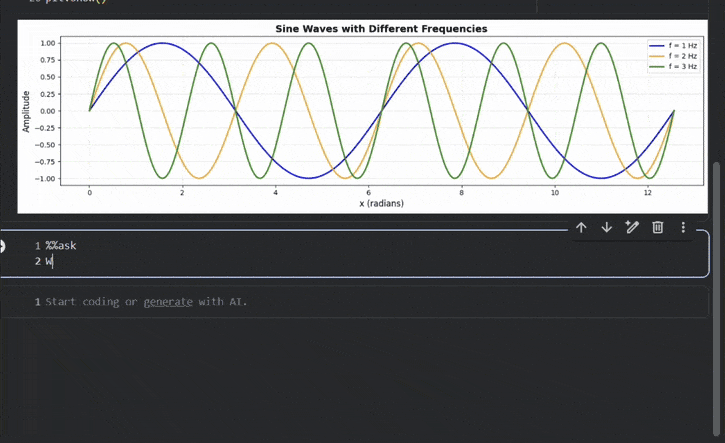Focus the empty 'Start coding' cell
Viewport: 725px width, 443px height.
(355, 302)
